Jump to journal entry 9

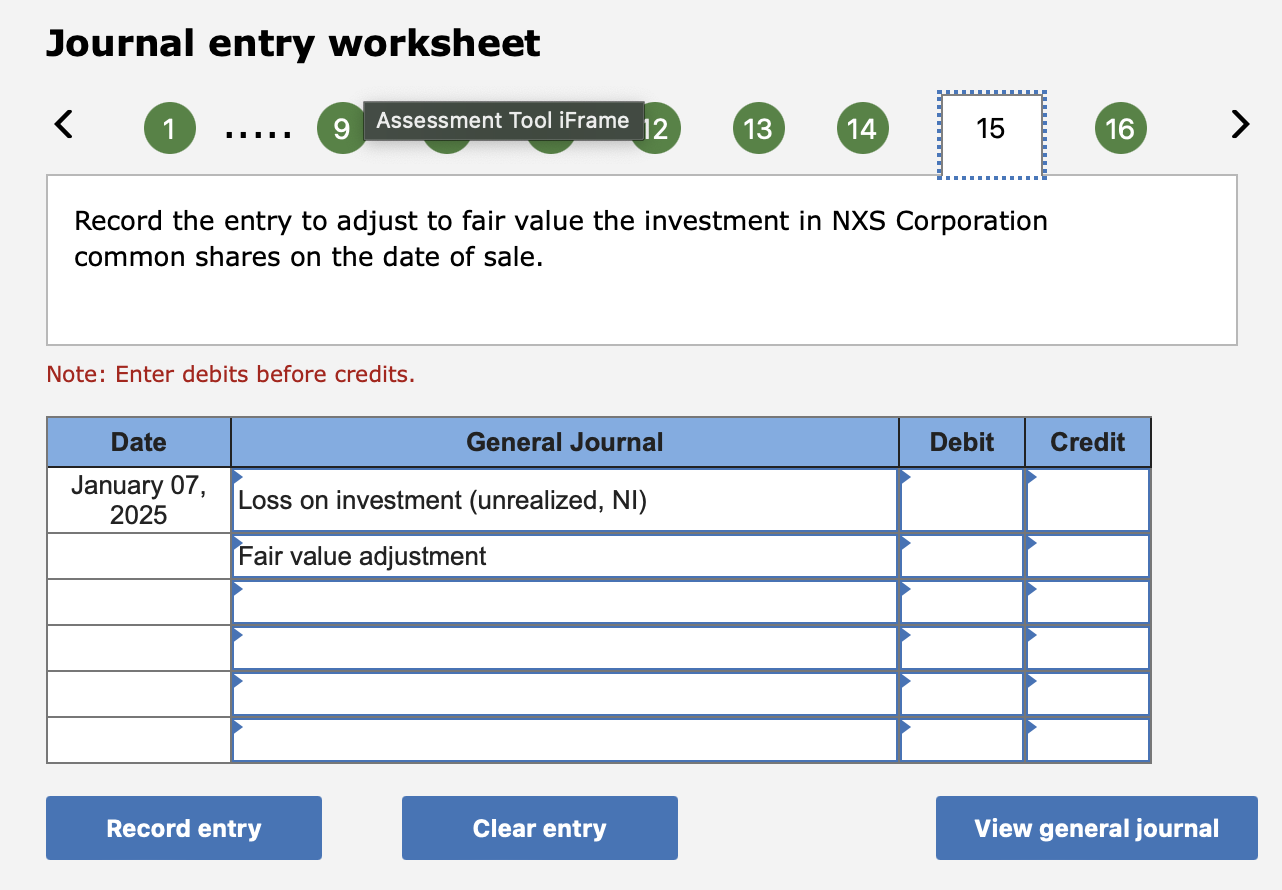coord(341,128)
